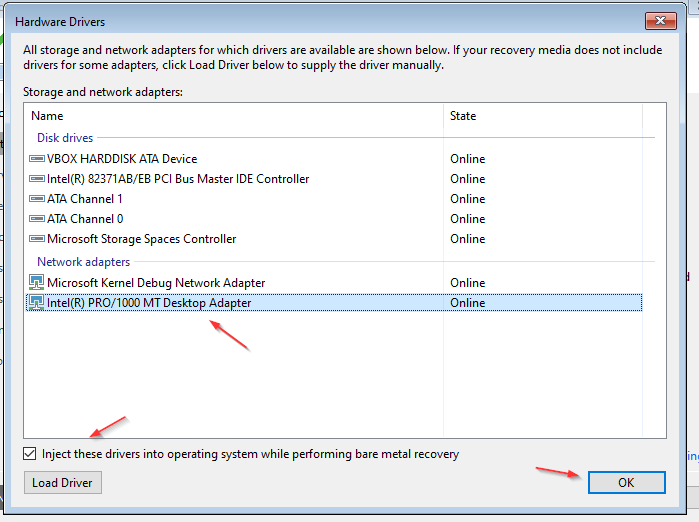699x522 pixels.
Task: Select the ATA Channel 1 entry
Action: (334, 199)
